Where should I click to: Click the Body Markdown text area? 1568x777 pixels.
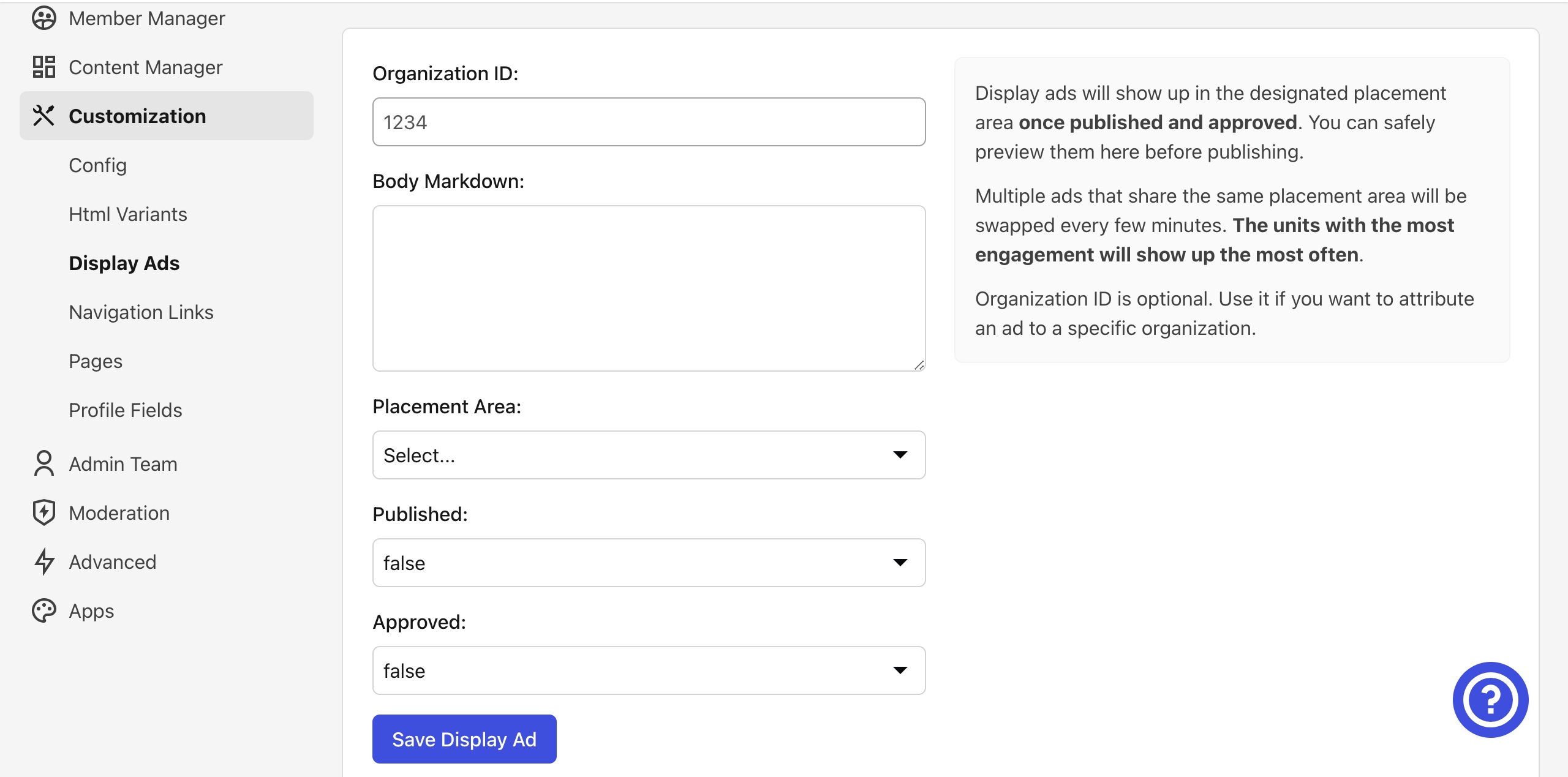[x=649, y=288]
